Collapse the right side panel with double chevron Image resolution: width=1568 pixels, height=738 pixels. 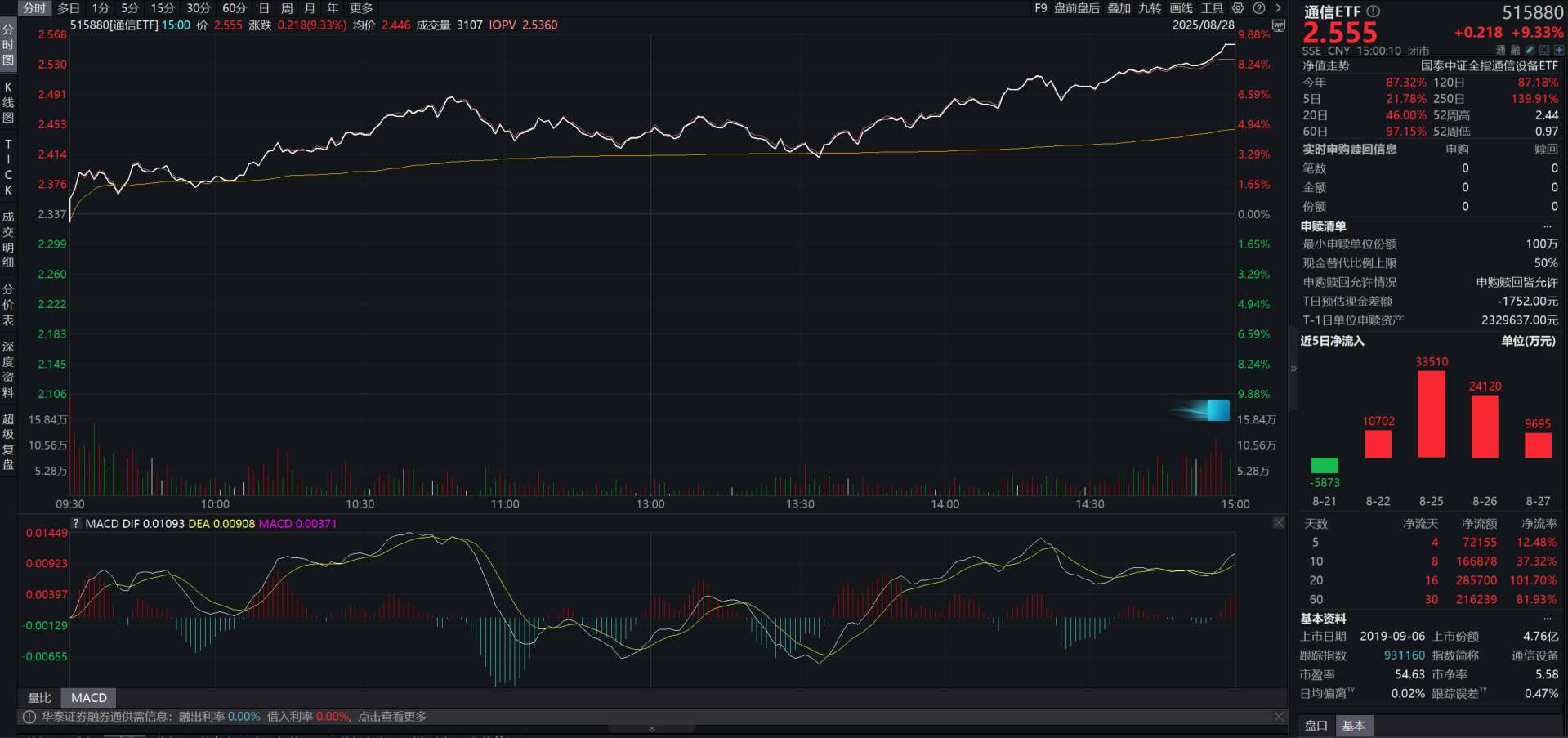[1293, 369]
